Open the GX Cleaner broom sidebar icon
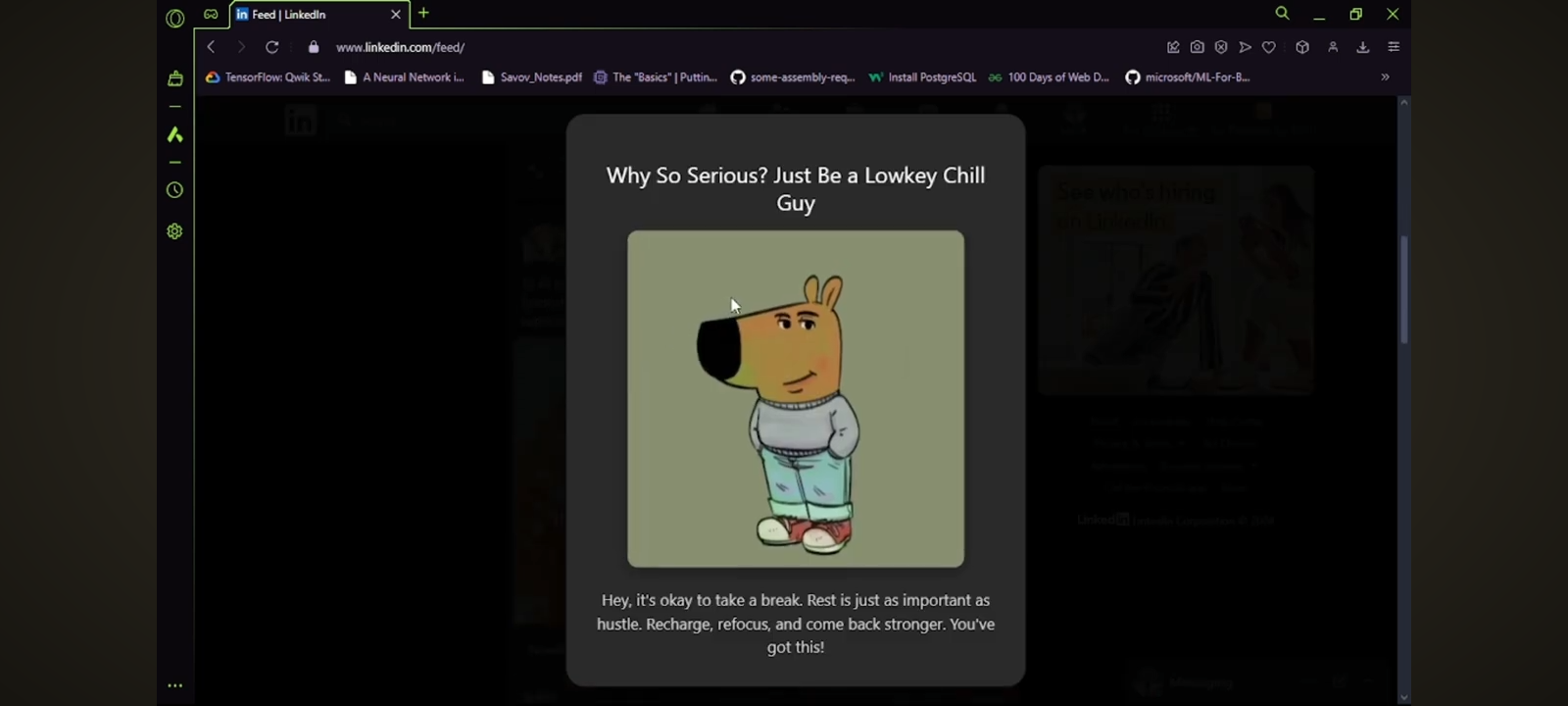1568x706 pixels. click(175, 78)
